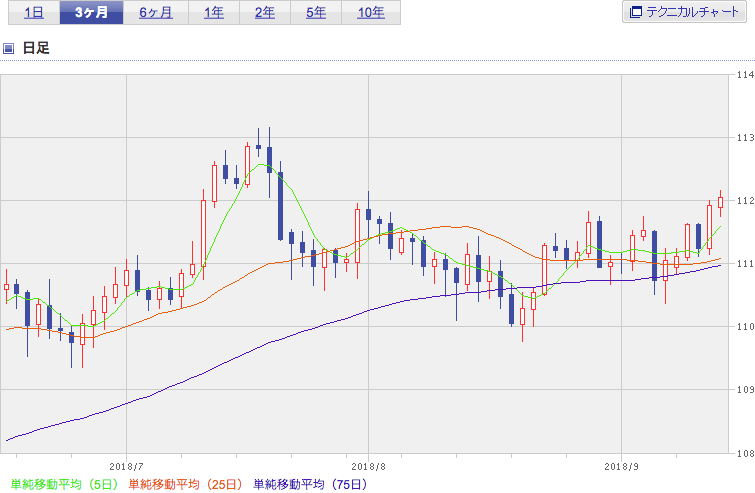Click the 113 price axis label
The image size is (755, 493).
click(x=745, y=138)
